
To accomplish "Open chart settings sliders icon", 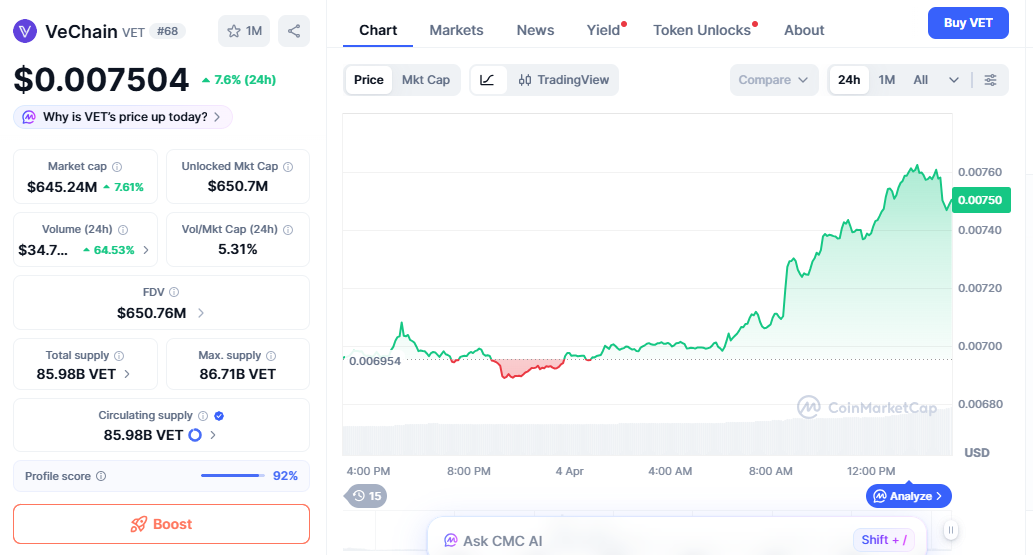I will (x=990, y=80).
